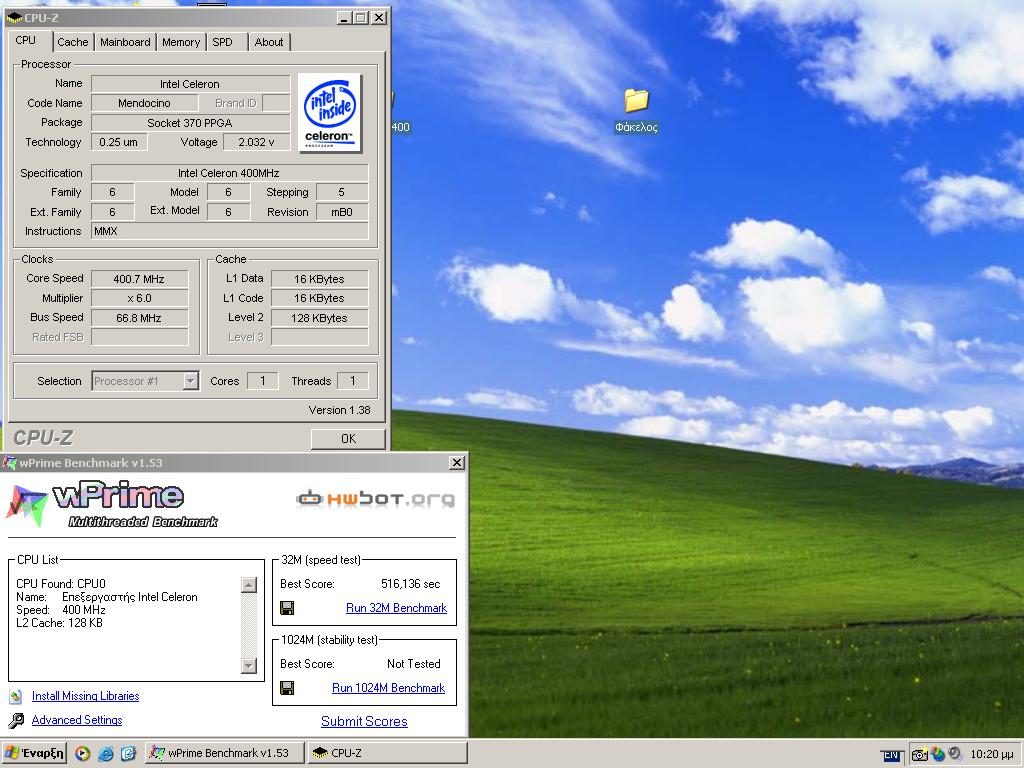The height and width of the screenshot is (768, 1024).
Task: Click the Bus Speed 66.8 MHz value
Action: tap(139, 318)
